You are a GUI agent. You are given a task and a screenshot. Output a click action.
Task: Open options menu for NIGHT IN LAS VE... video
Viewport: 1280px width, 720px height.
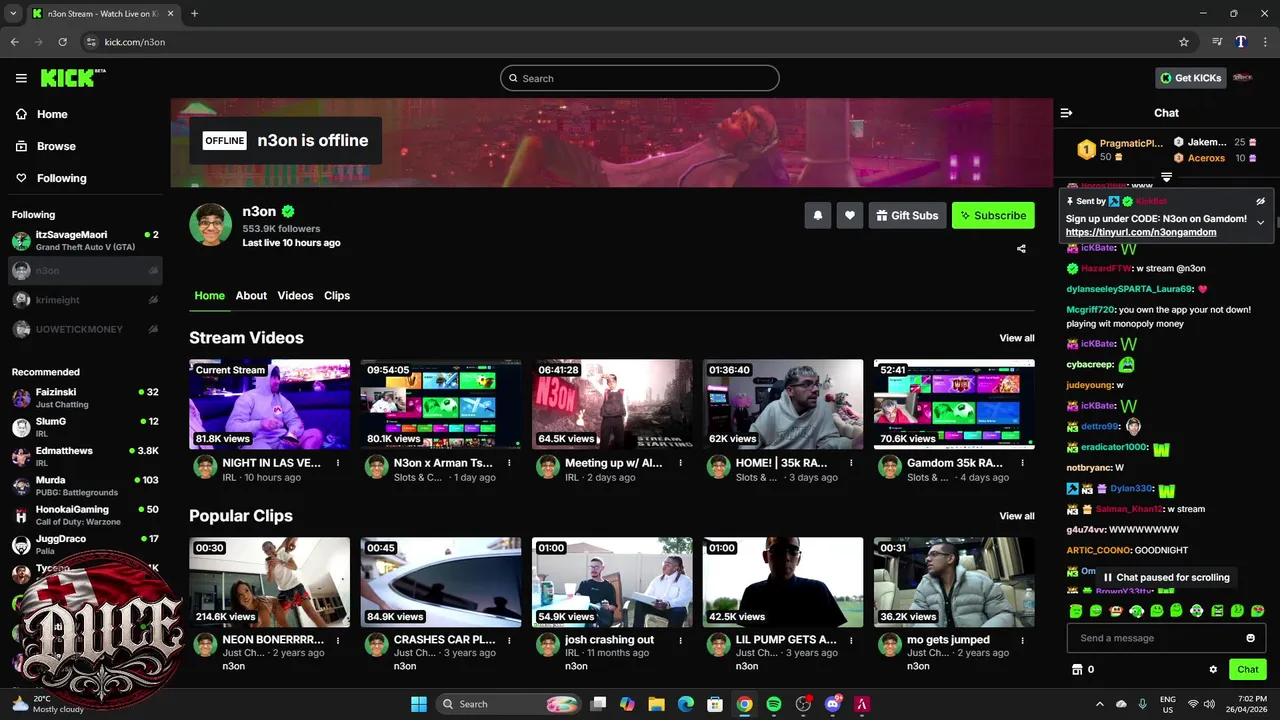click(338, 463)
